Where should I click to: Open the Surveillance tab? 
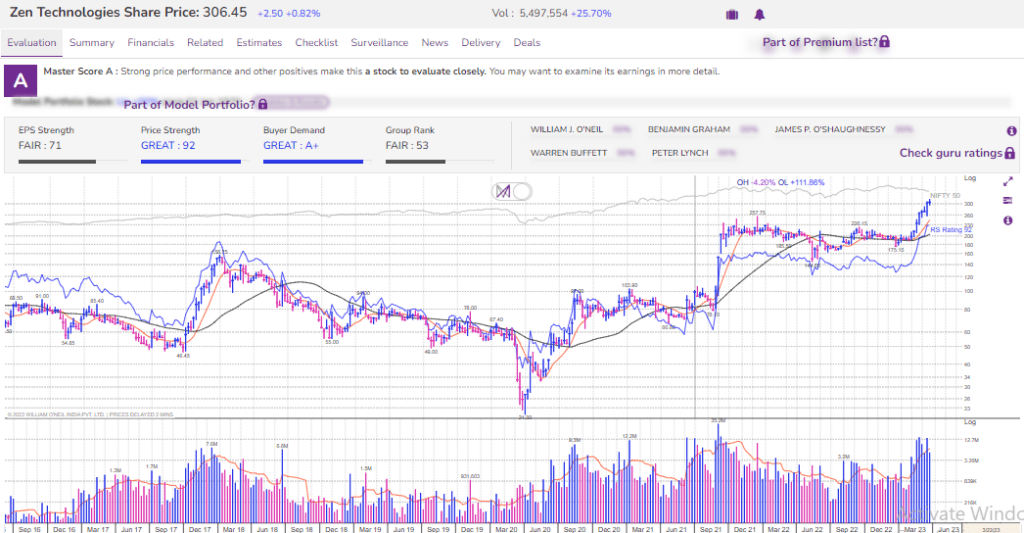[379, 42]
